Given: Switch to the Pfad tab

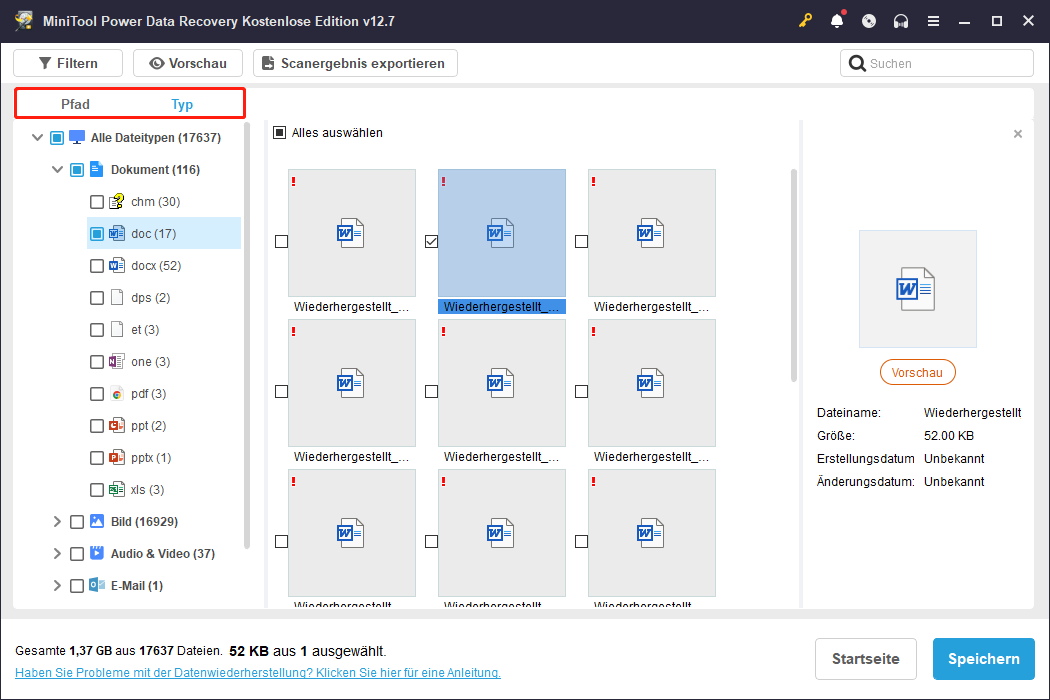Looking at the screenshot, I should pos(75,103).
